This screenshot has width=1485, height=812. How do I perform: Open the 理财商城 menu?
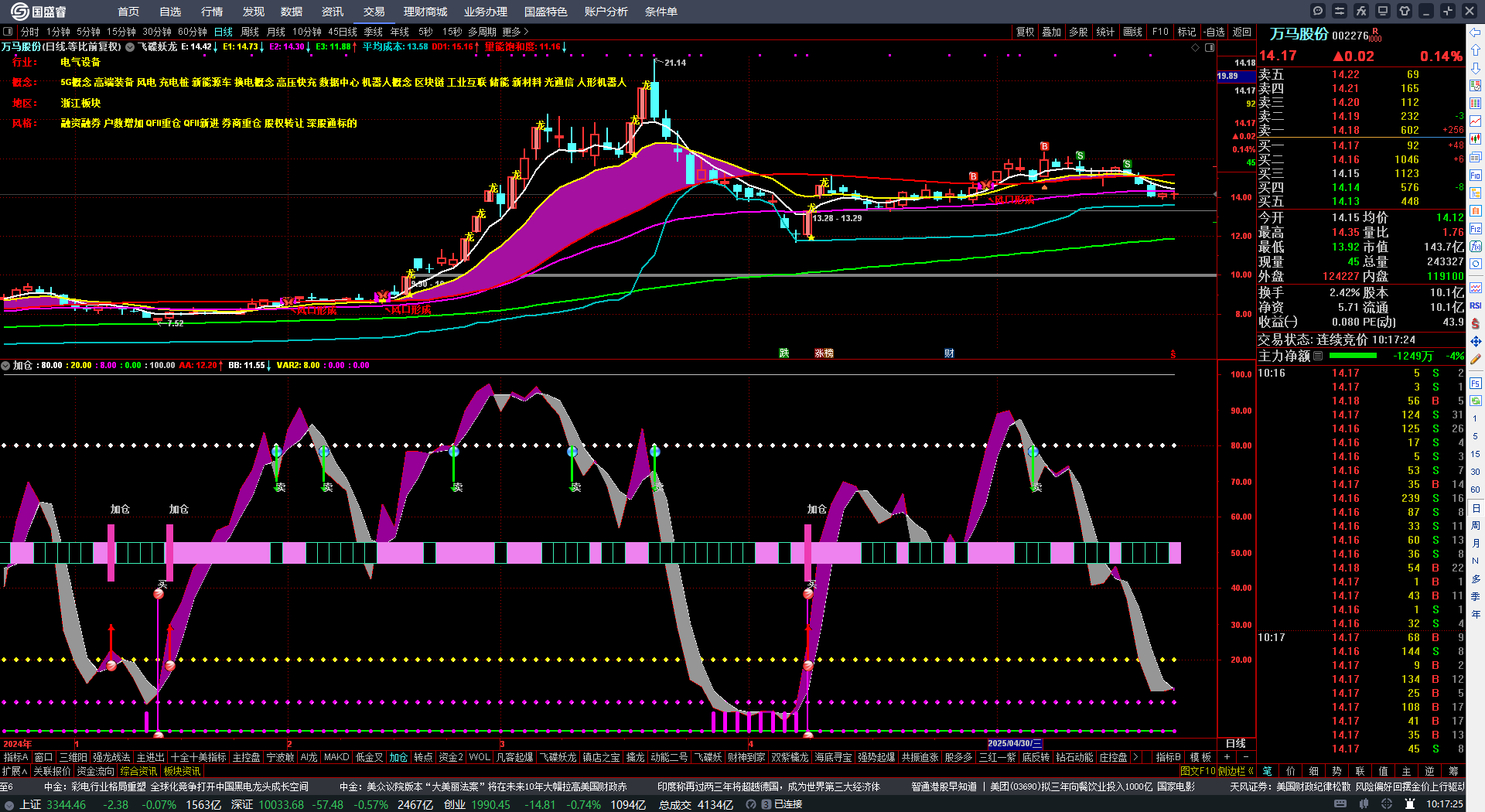(425, 12)
